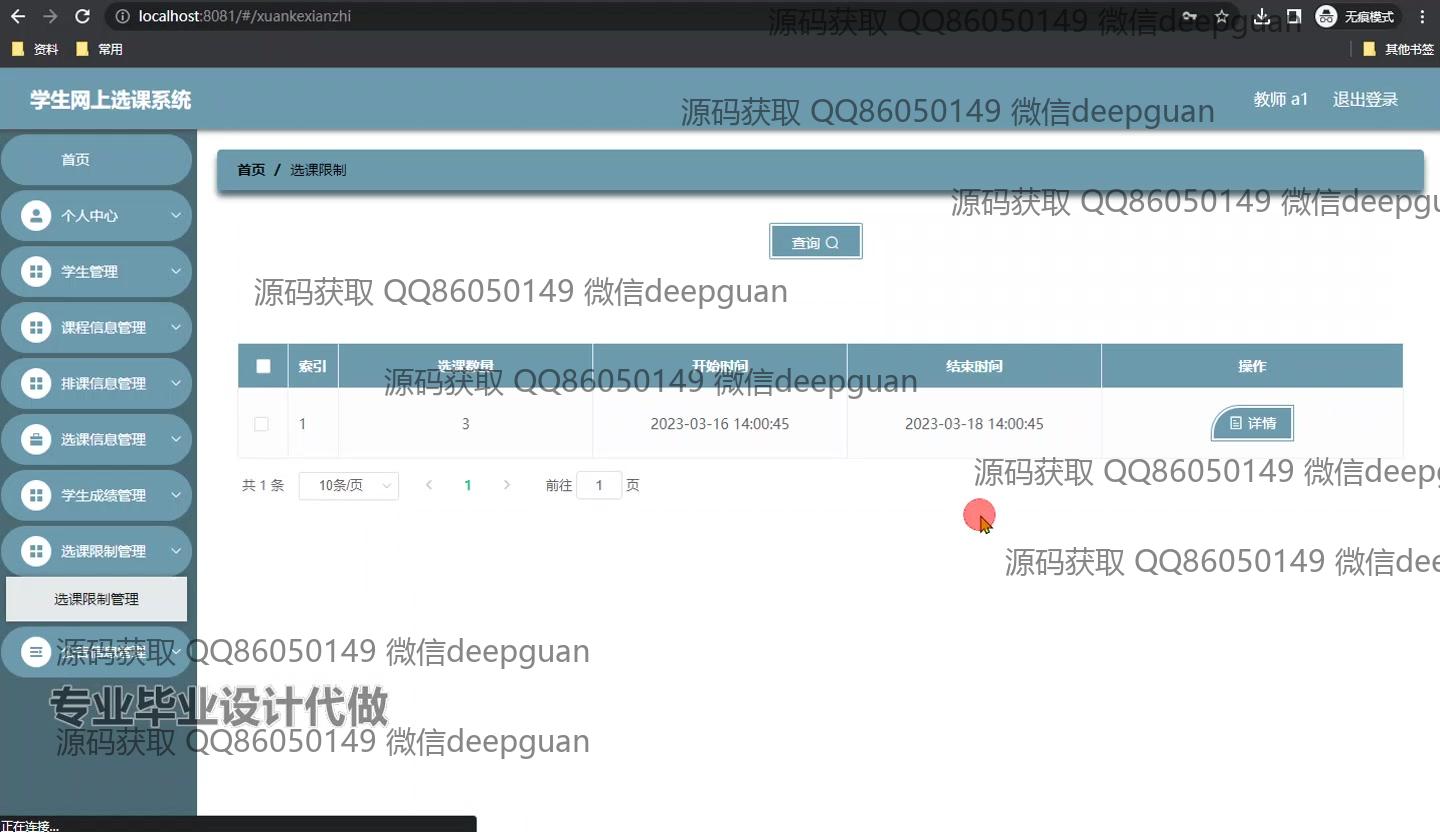
Task: Open the 常用 bookmark folder
Action: coord(99,49)
